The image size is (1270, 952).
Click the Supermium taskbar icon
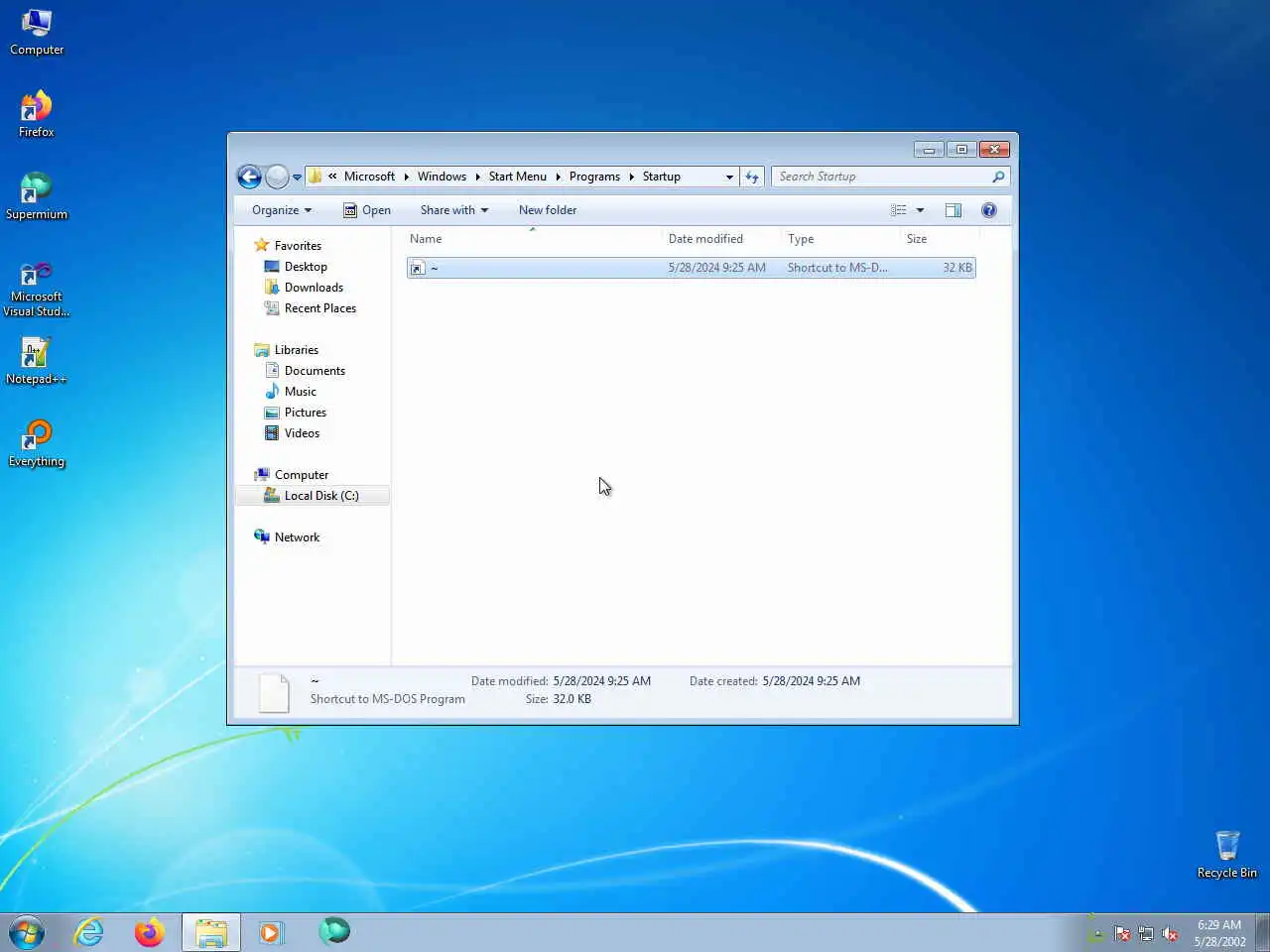(334, 931)
